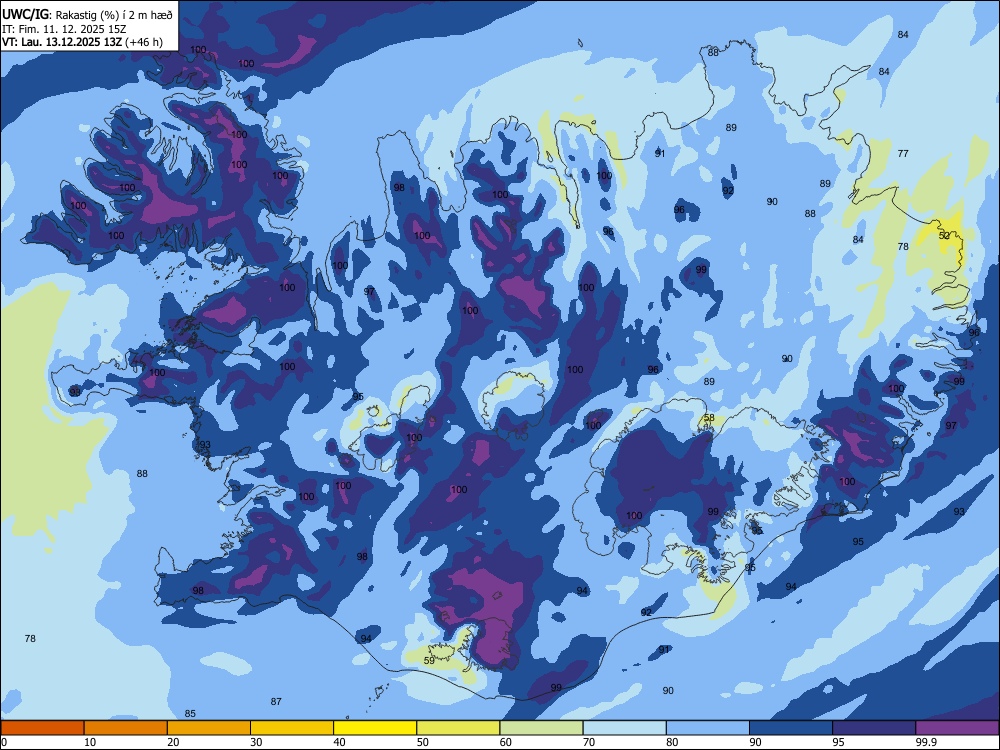Pick the amber 20–30 legend color band
The height and width of the screenshot is (750, 1000).
click(209, 728)
